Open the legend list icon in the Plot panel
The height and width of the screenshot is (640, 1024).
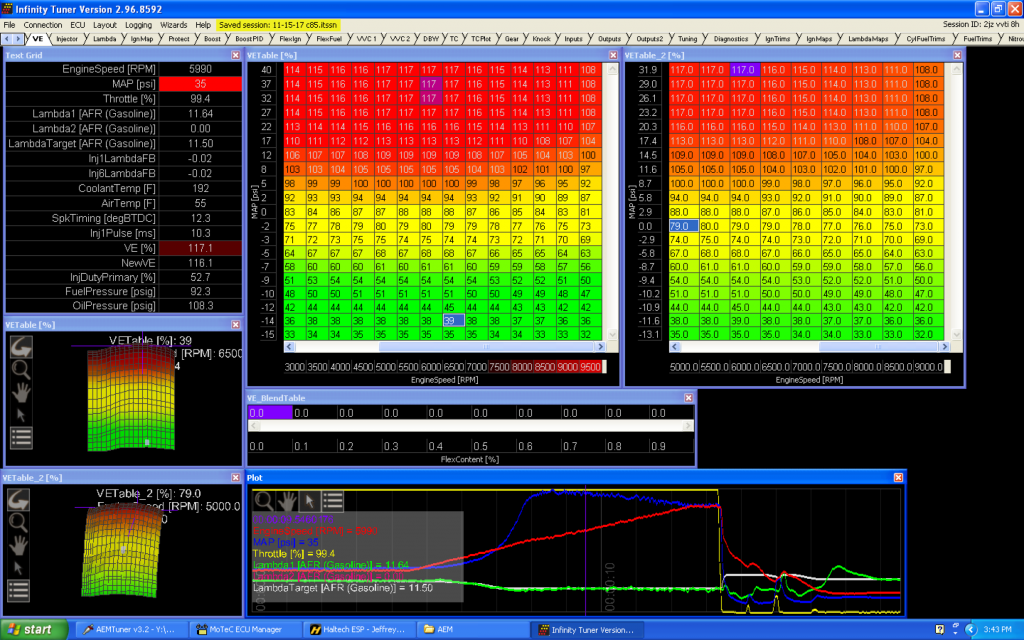click(x=331, y=502)
